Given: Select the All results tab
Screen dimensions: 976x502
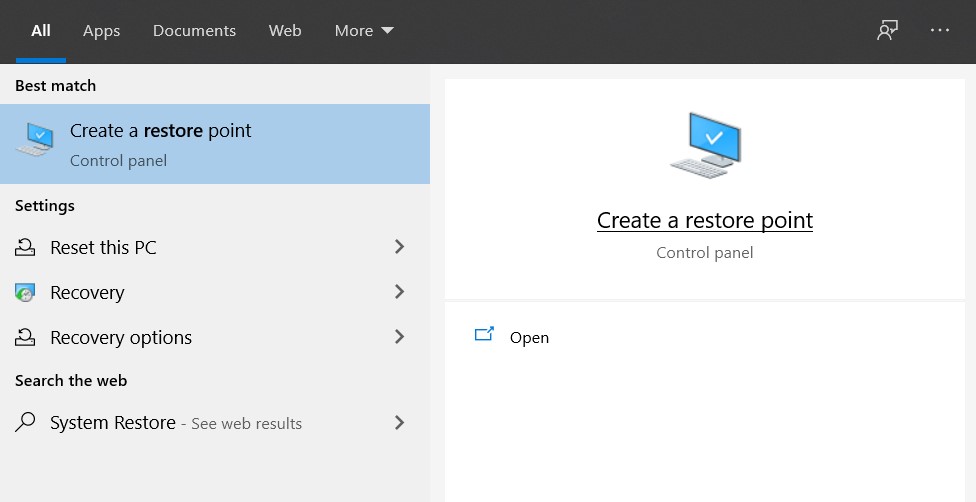Looking at the screenshot, I should (41, 31).
